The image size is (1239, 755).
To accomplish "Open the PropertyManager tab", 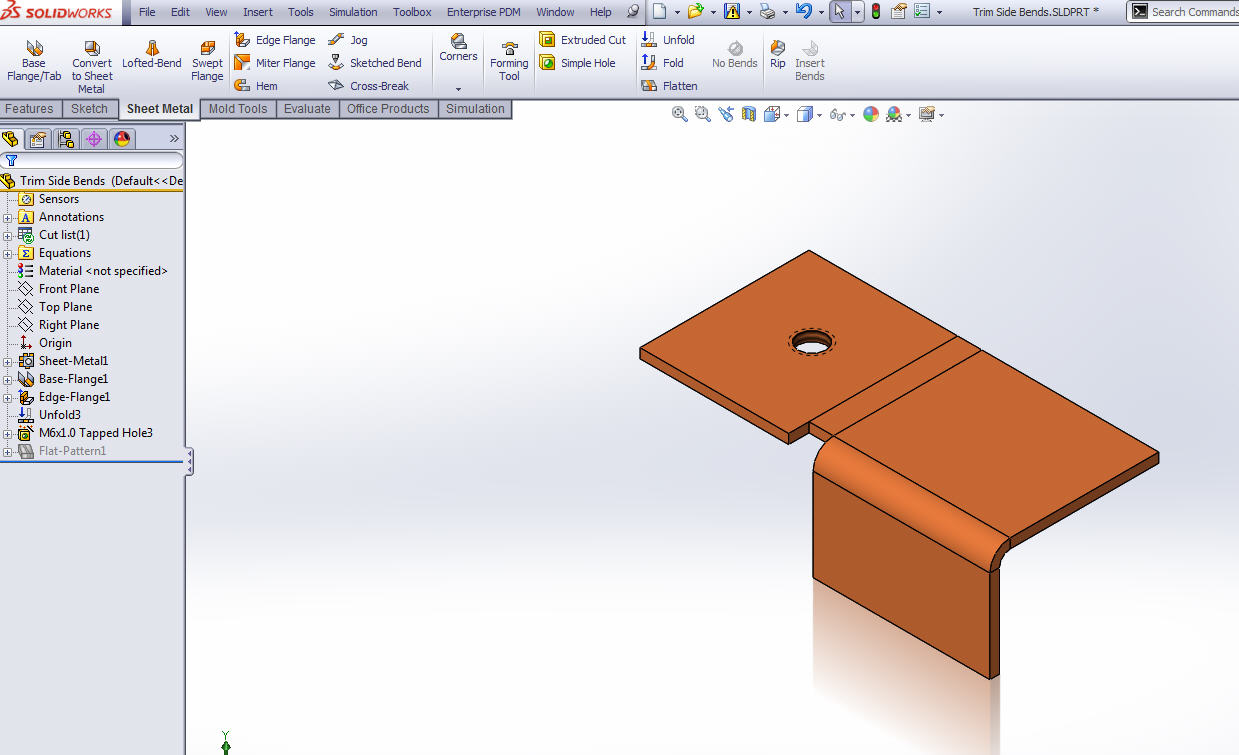I will [x=38, y=139].
